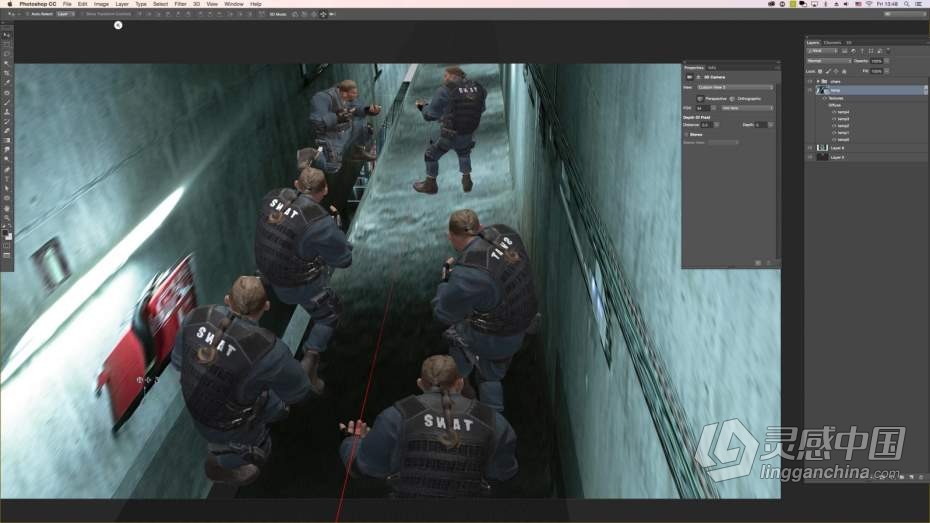Select Orthographic camera button
The width and height of the screenshot is (930, 523).
coord(732,98)
